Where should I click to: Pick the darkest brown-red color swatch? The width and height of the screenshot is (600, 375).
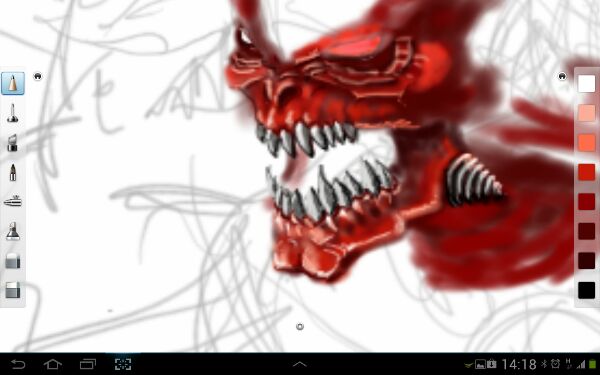tap(587, 261)
